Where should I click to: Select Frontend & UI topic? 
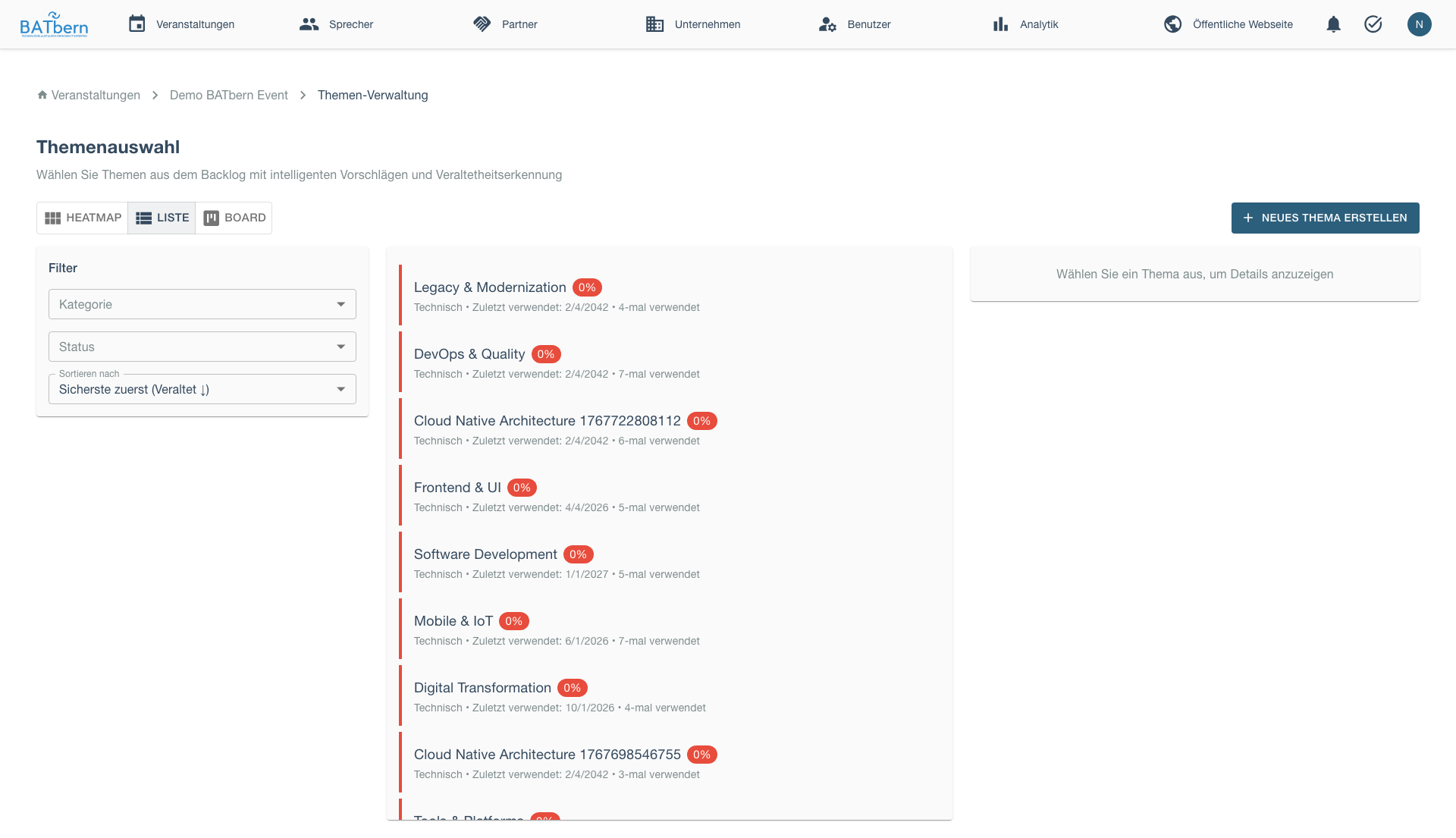click(670, 497)
